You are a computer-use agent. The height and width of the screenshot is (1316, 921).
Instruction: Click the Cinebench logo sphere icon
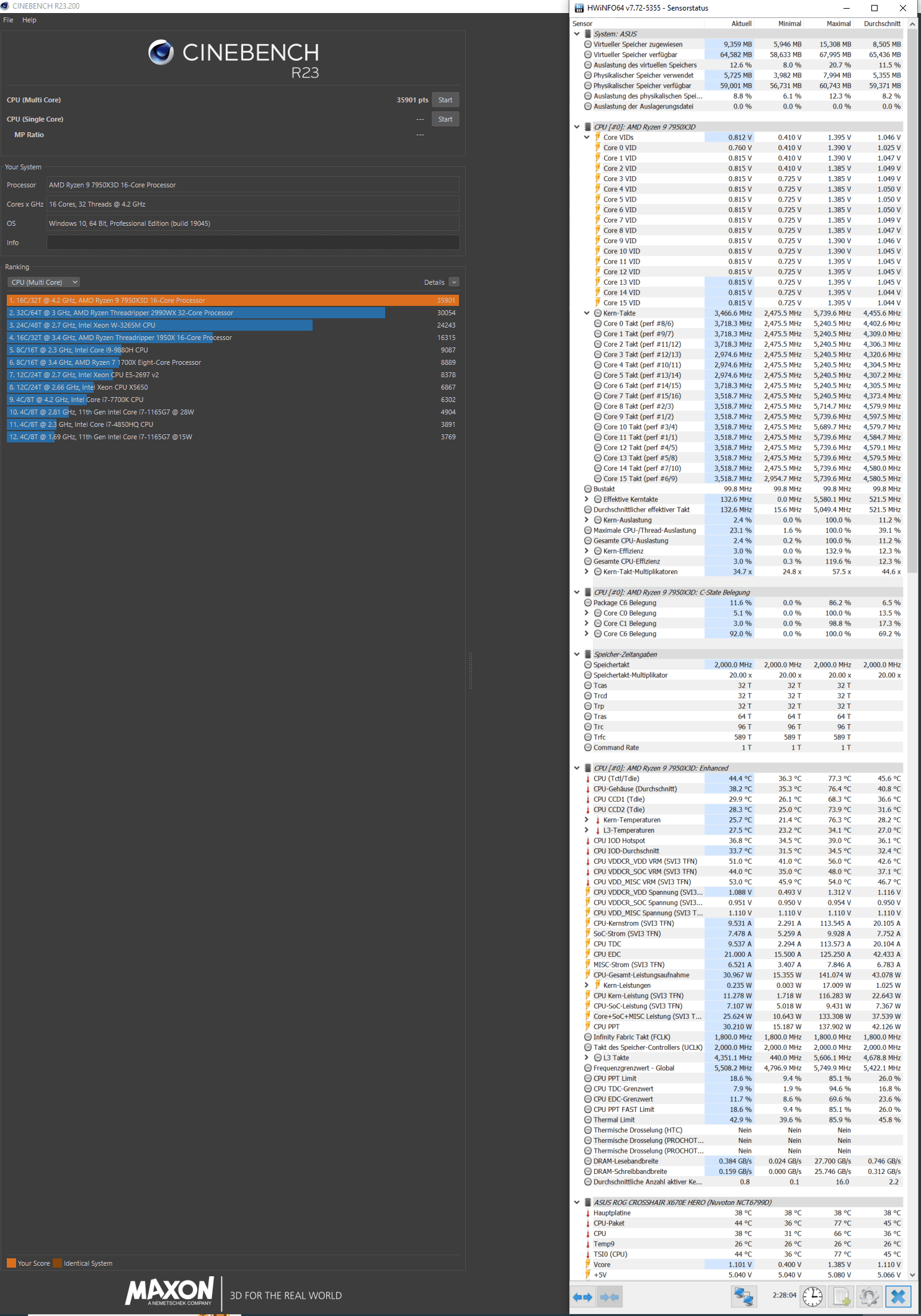tap(161, 52)
